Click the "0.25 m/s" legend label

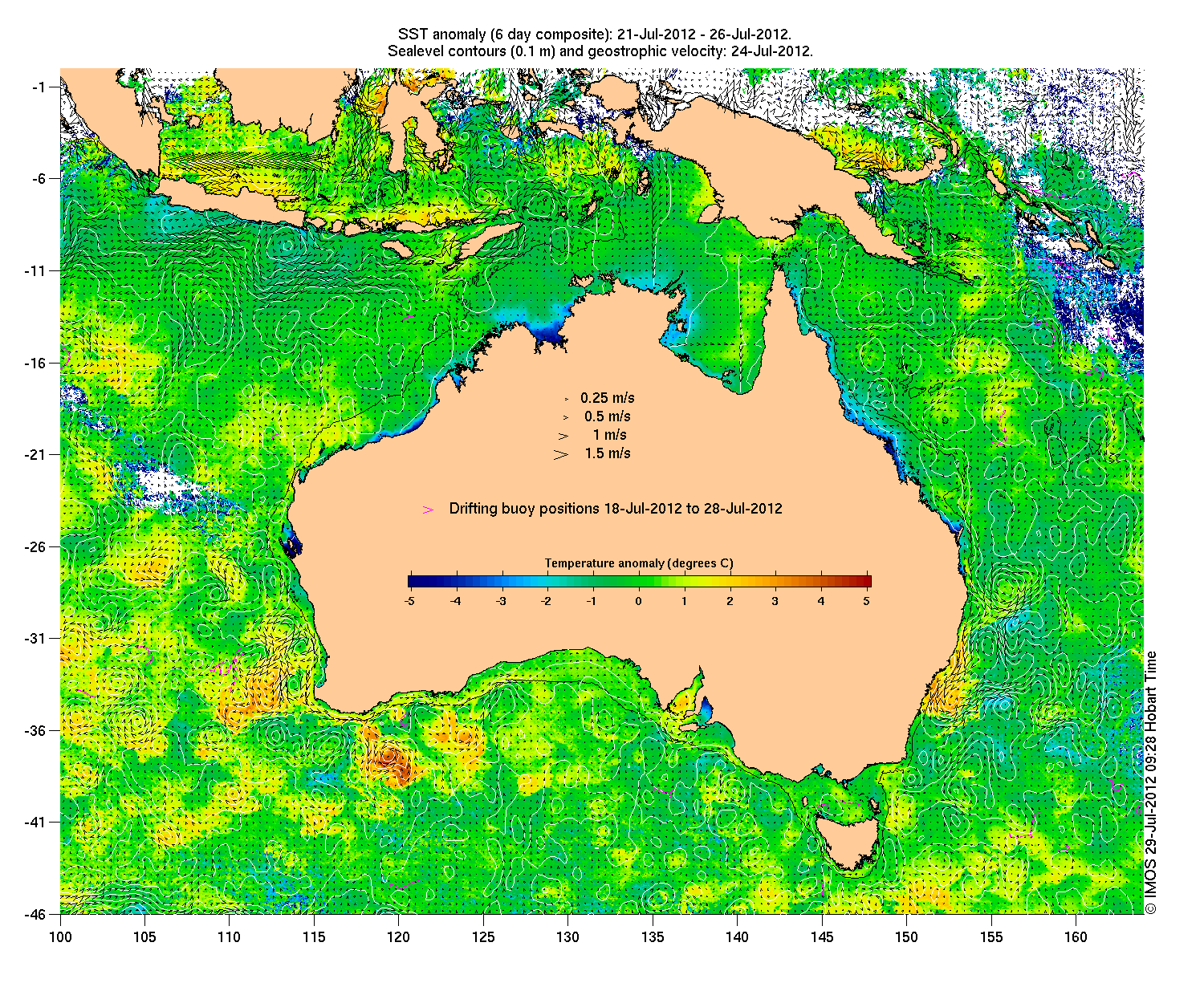[x=608, y=398]
